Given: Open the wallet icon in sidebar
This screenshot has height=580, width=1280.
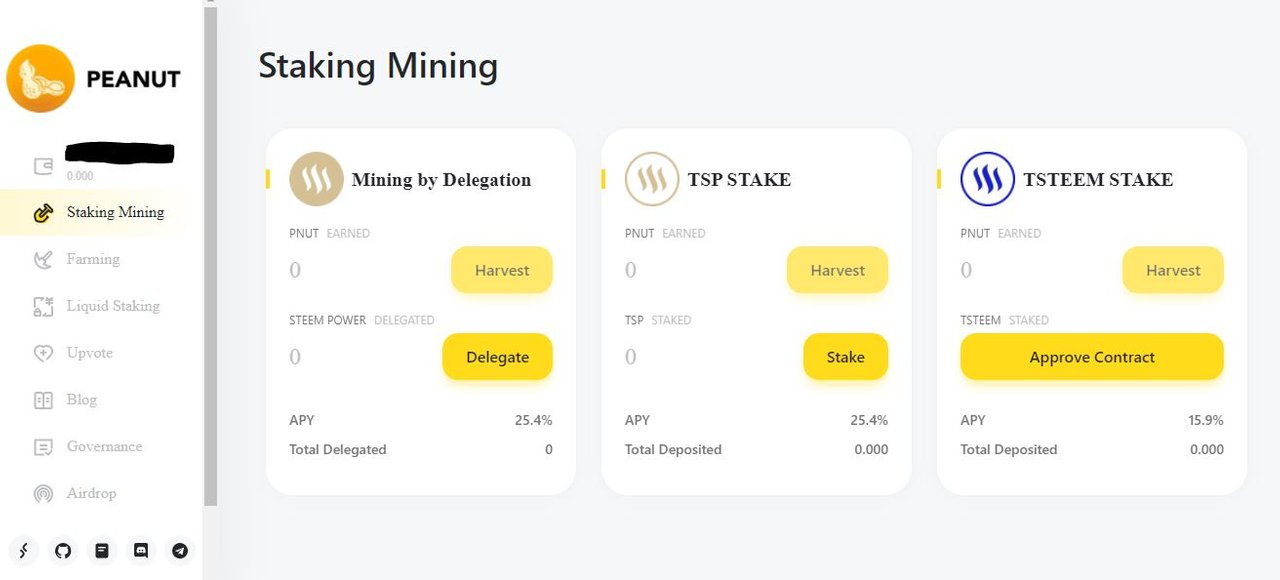Looking at the screenshot, I should tap(43, 166).
